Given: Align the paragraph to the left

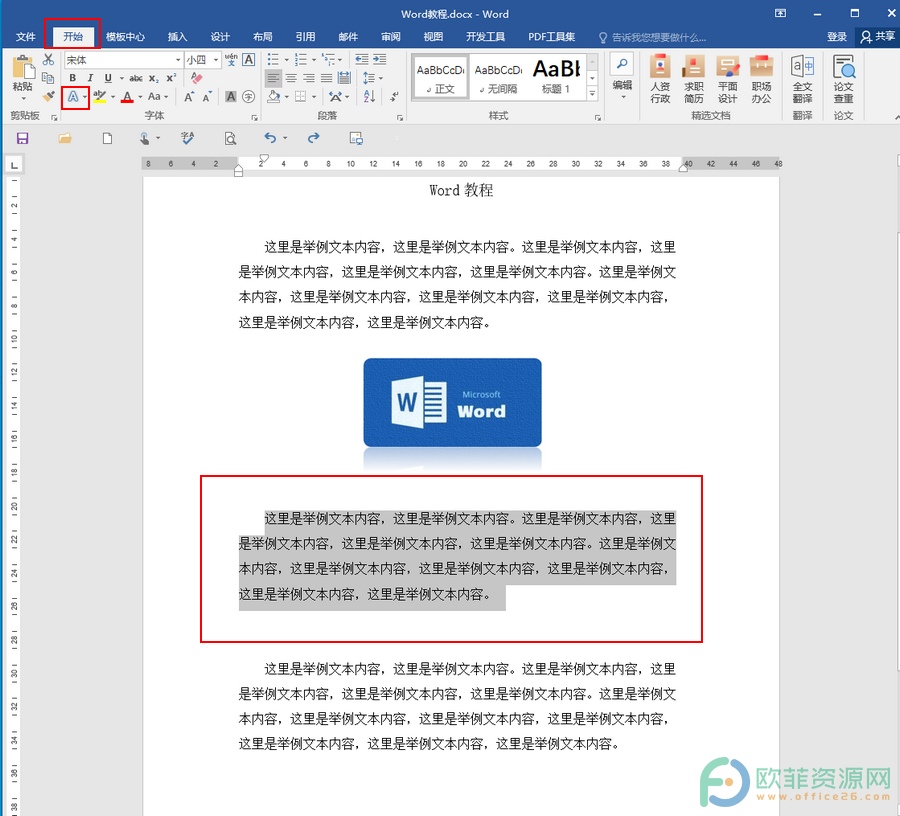Looking at the screenshot, I should click(x=273, y=78).
